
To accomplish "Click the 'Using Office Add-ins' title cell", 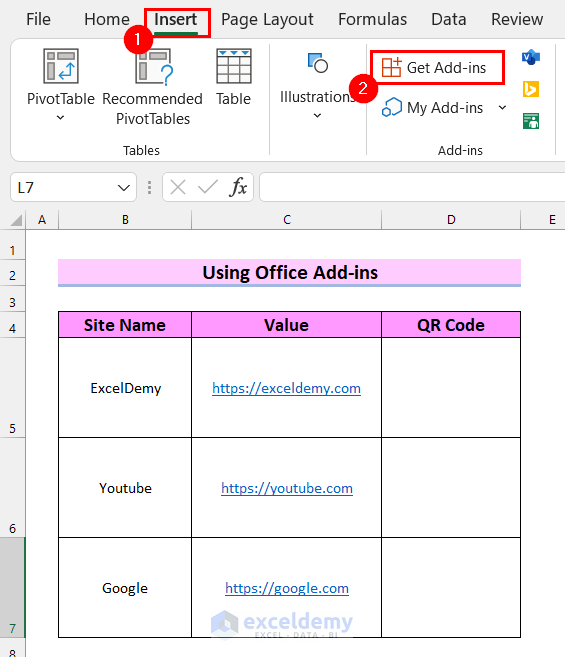I will [x=290, y=273].
